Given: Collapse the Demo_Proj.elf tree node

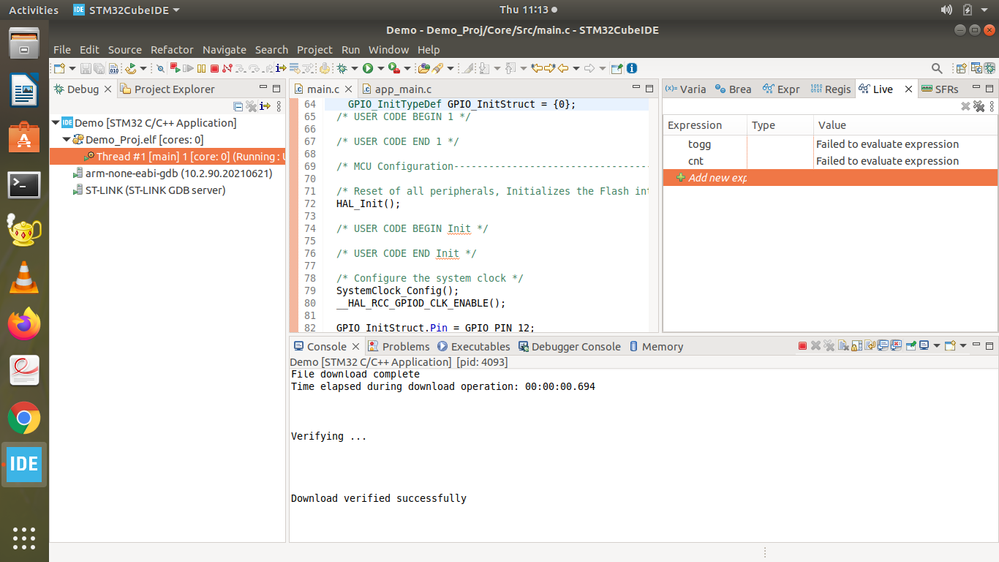Looking at the screenshot, I should (67, 140).
